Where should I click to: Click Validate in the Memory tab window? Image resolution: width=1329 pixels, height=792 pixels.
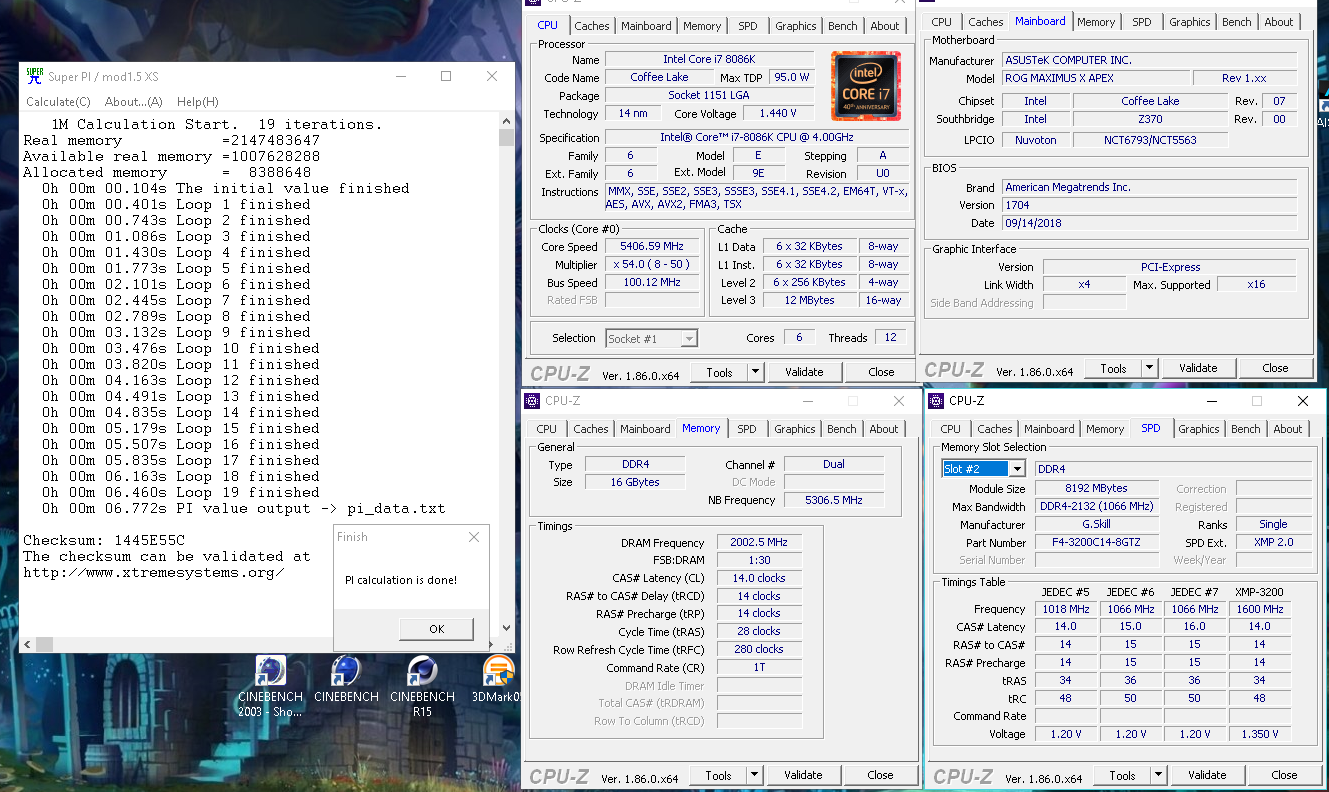[803, 775]
